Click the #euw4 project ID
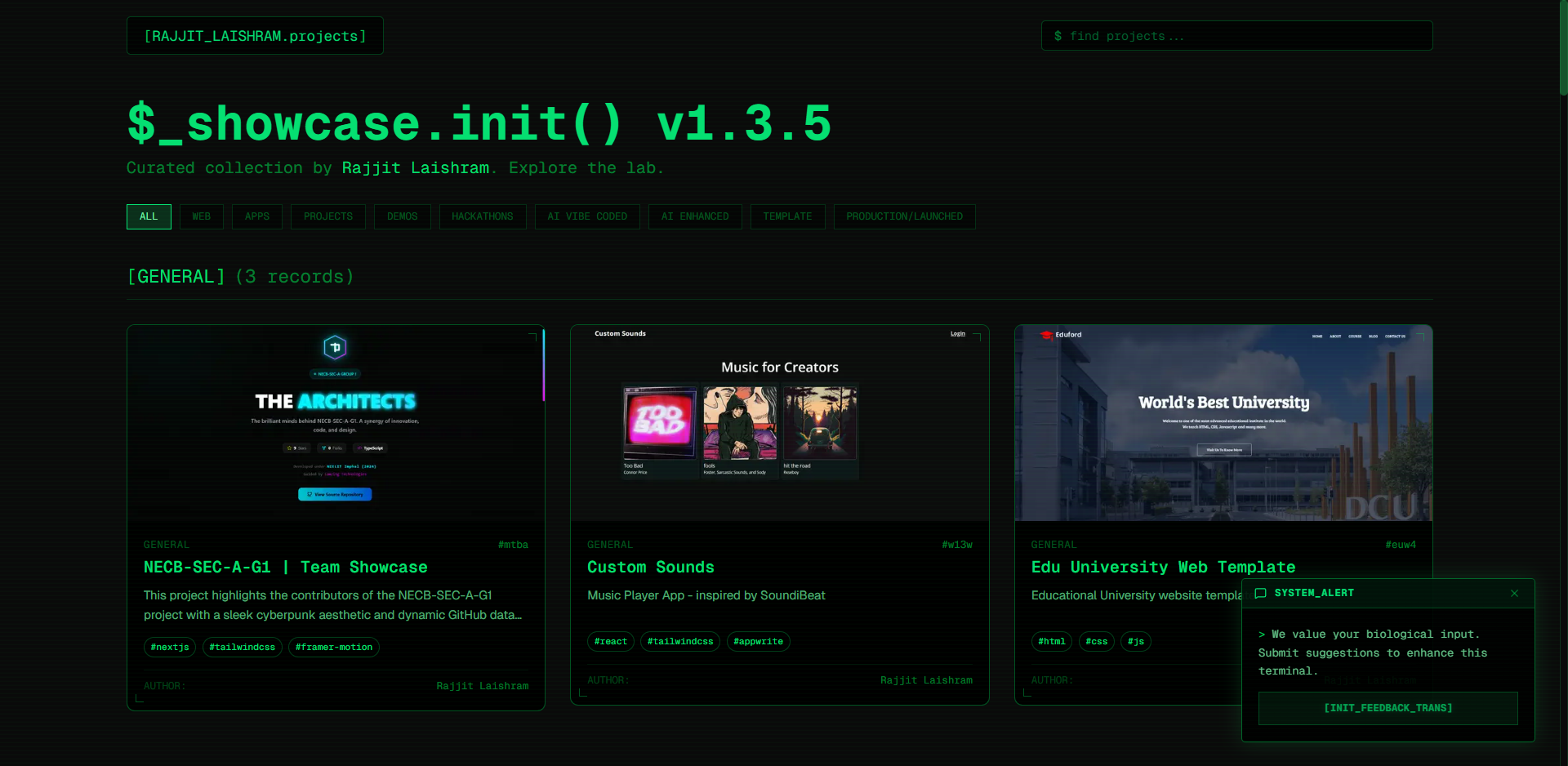 pos(1401,545)
